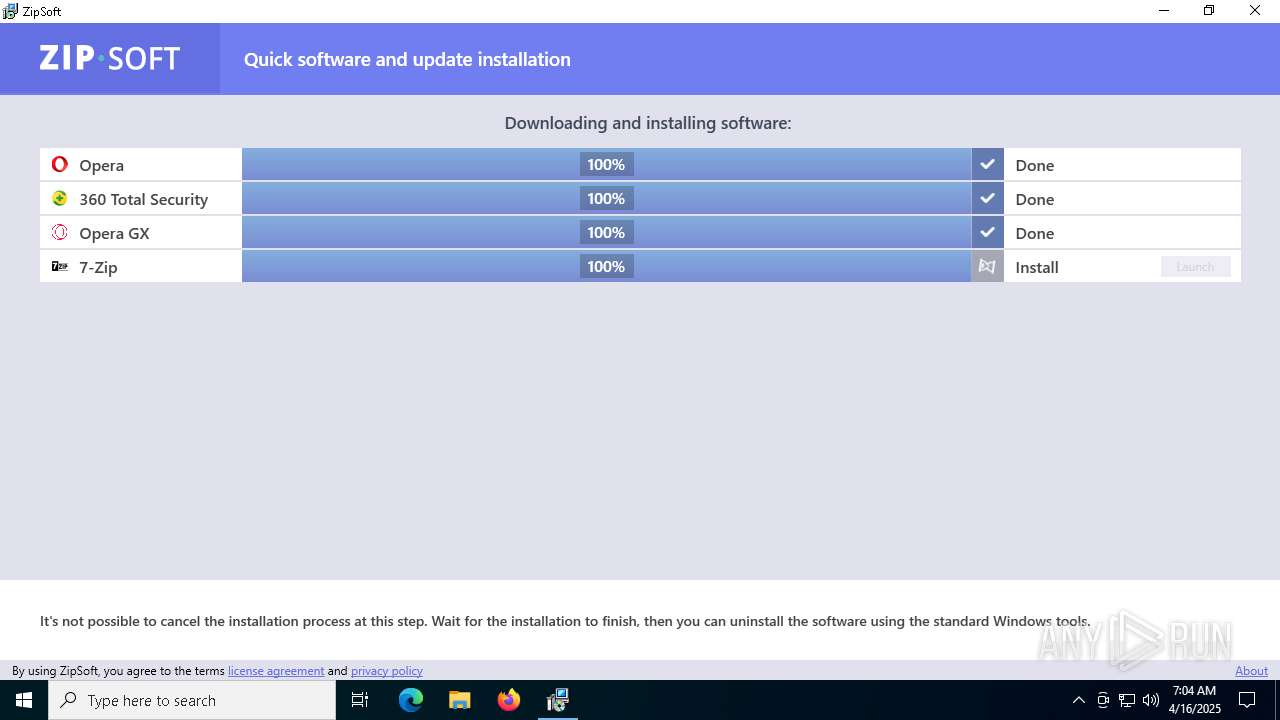Viewport: 1280px width, 720px height.
Task: Click the 360 Total Security progress bar
Action: tap(606, 198)
